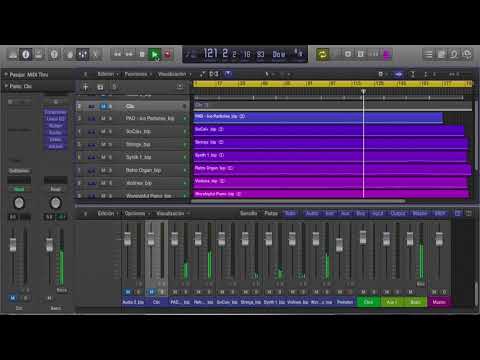
Task: Click the yellow cycle range ruler
Action: (333, 84)
